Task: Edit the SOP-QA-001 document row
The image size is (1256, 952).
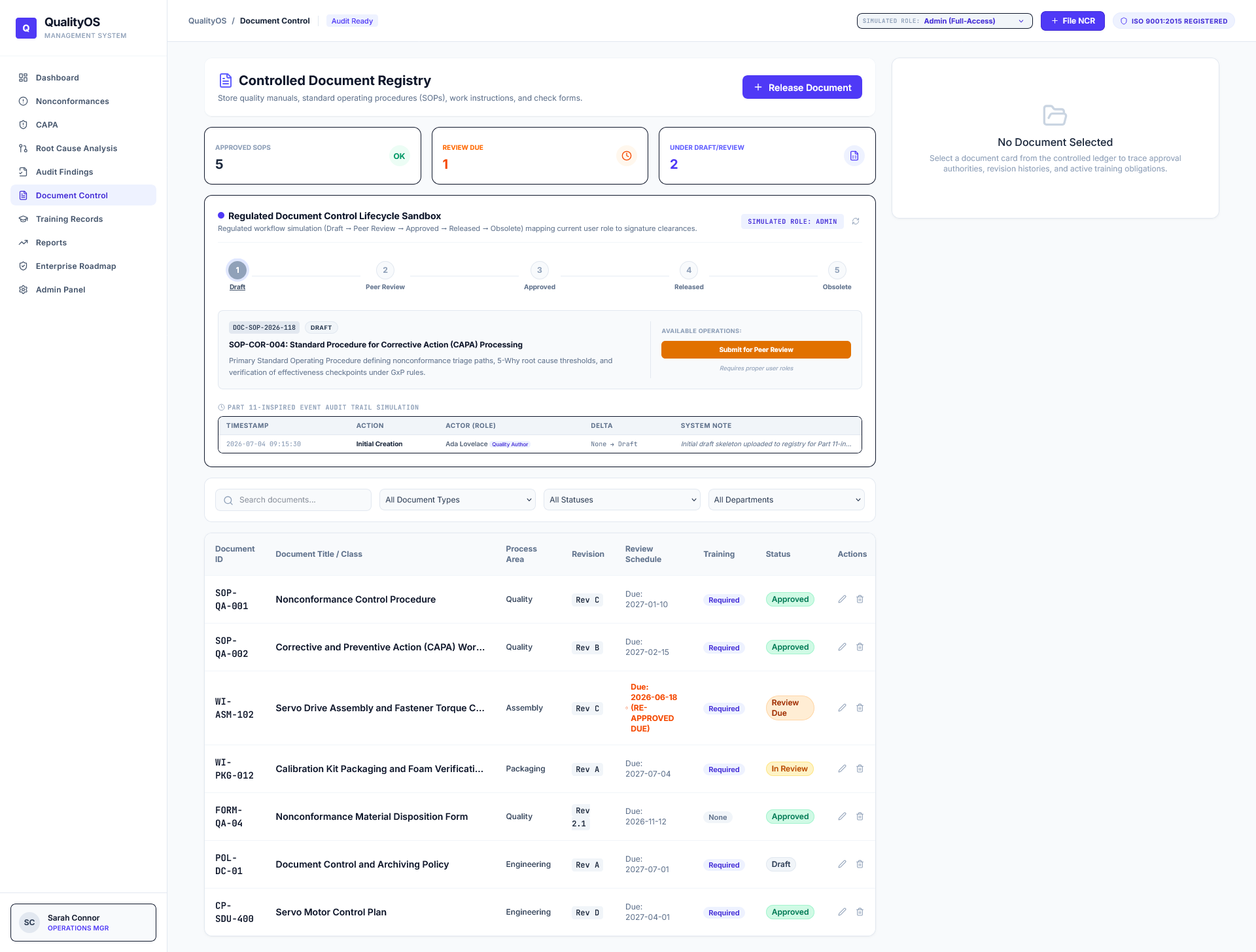Action: pyautogui.click(x=843, y=599)
